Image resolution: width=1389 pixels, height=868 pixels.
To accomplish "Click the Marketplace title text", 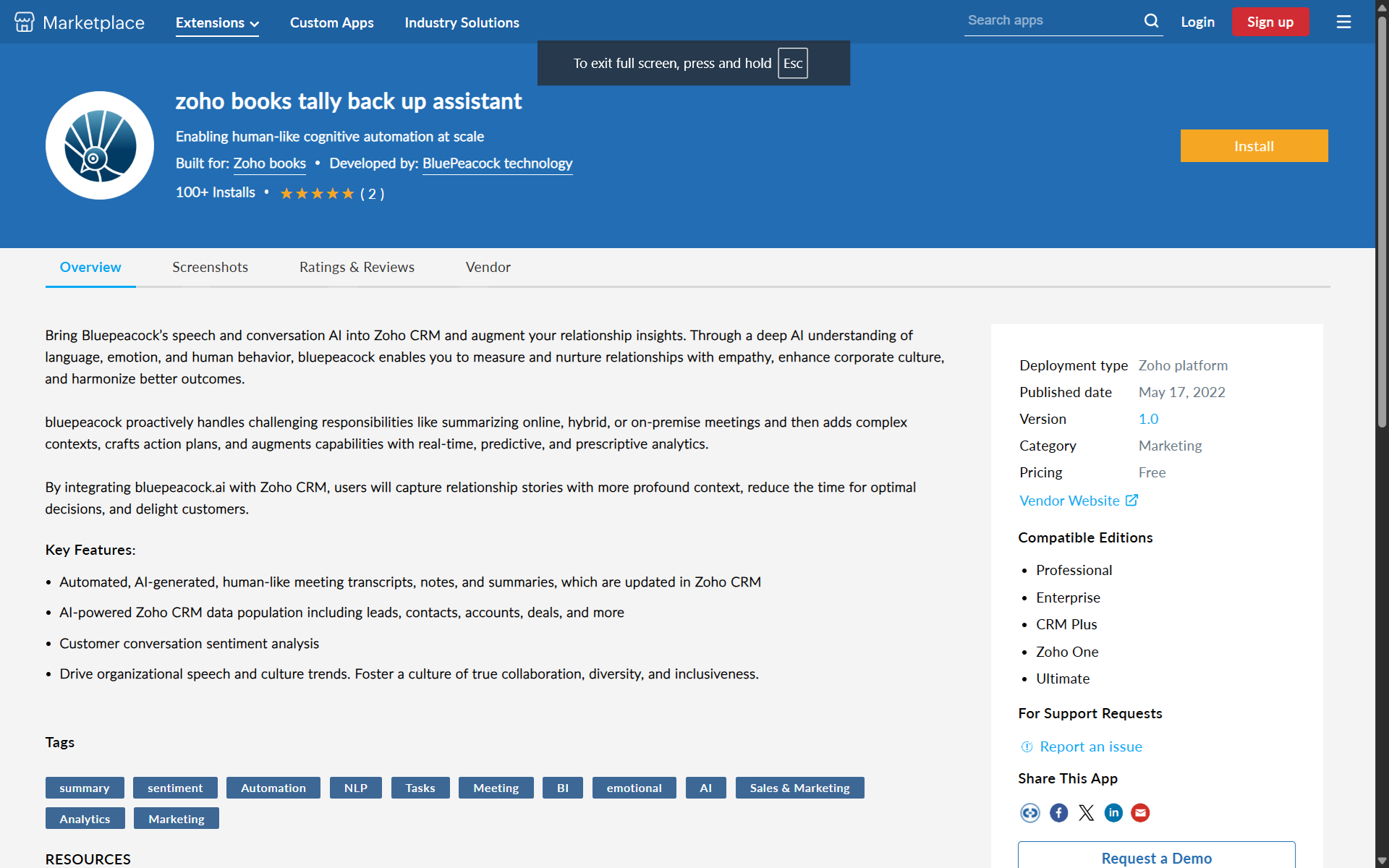I will 94,22.
